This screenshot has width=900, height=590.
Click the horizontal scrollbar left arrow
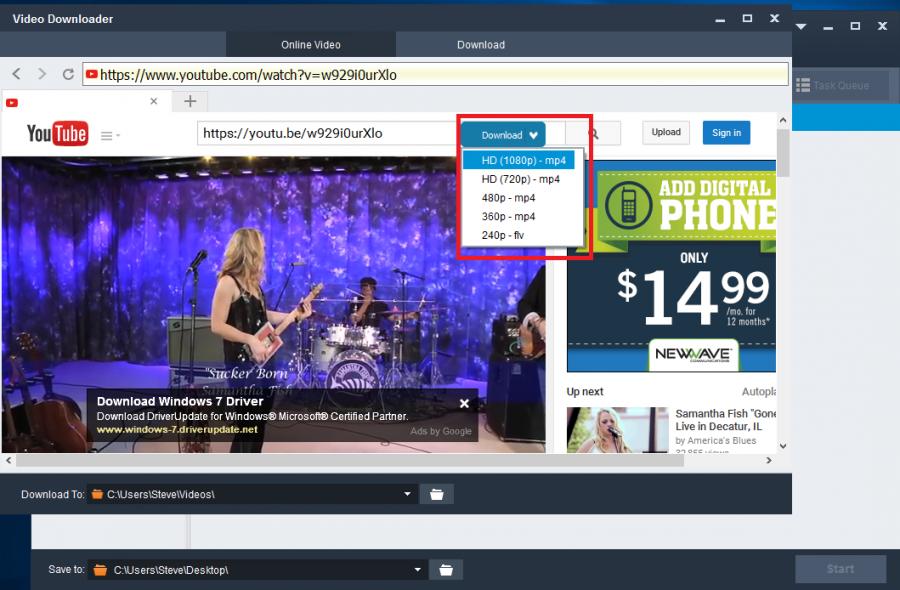[8, 460]
